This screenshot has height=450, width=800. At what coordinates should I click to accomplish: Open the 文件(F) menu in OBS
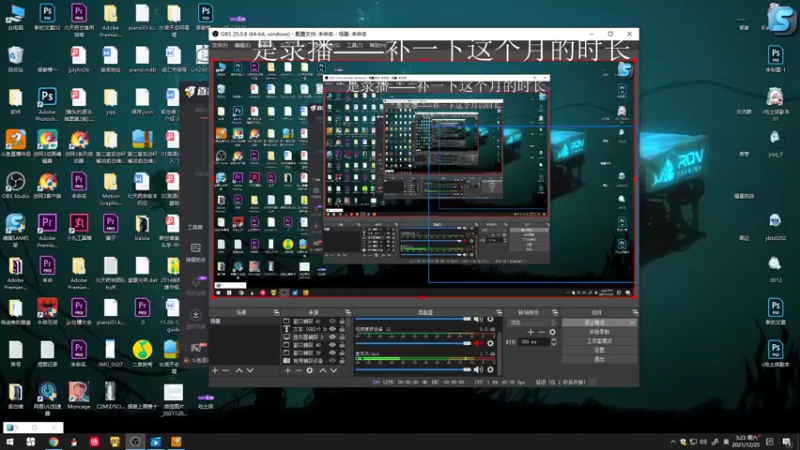point(220,45)
